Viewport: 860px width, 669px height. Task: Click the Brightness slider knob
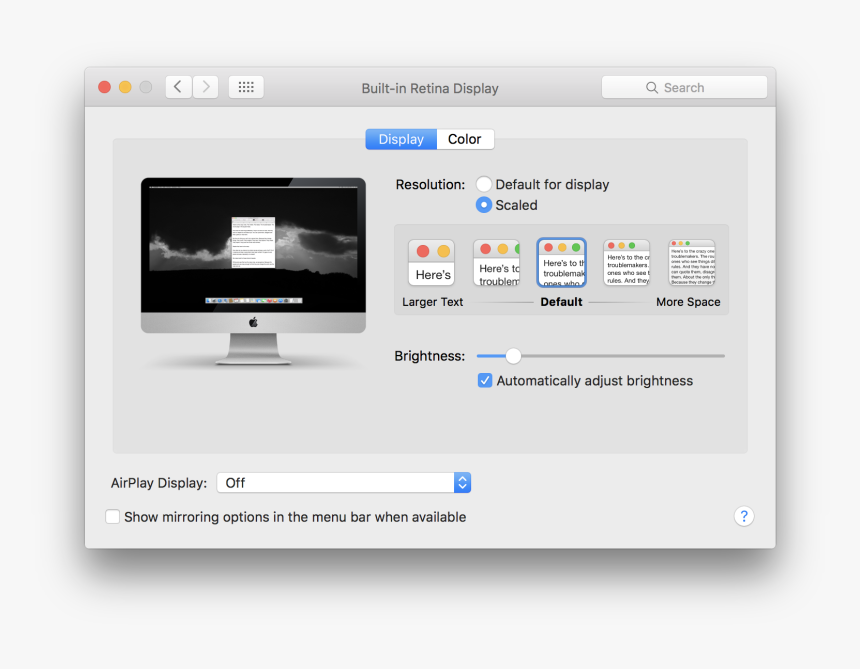513,356
